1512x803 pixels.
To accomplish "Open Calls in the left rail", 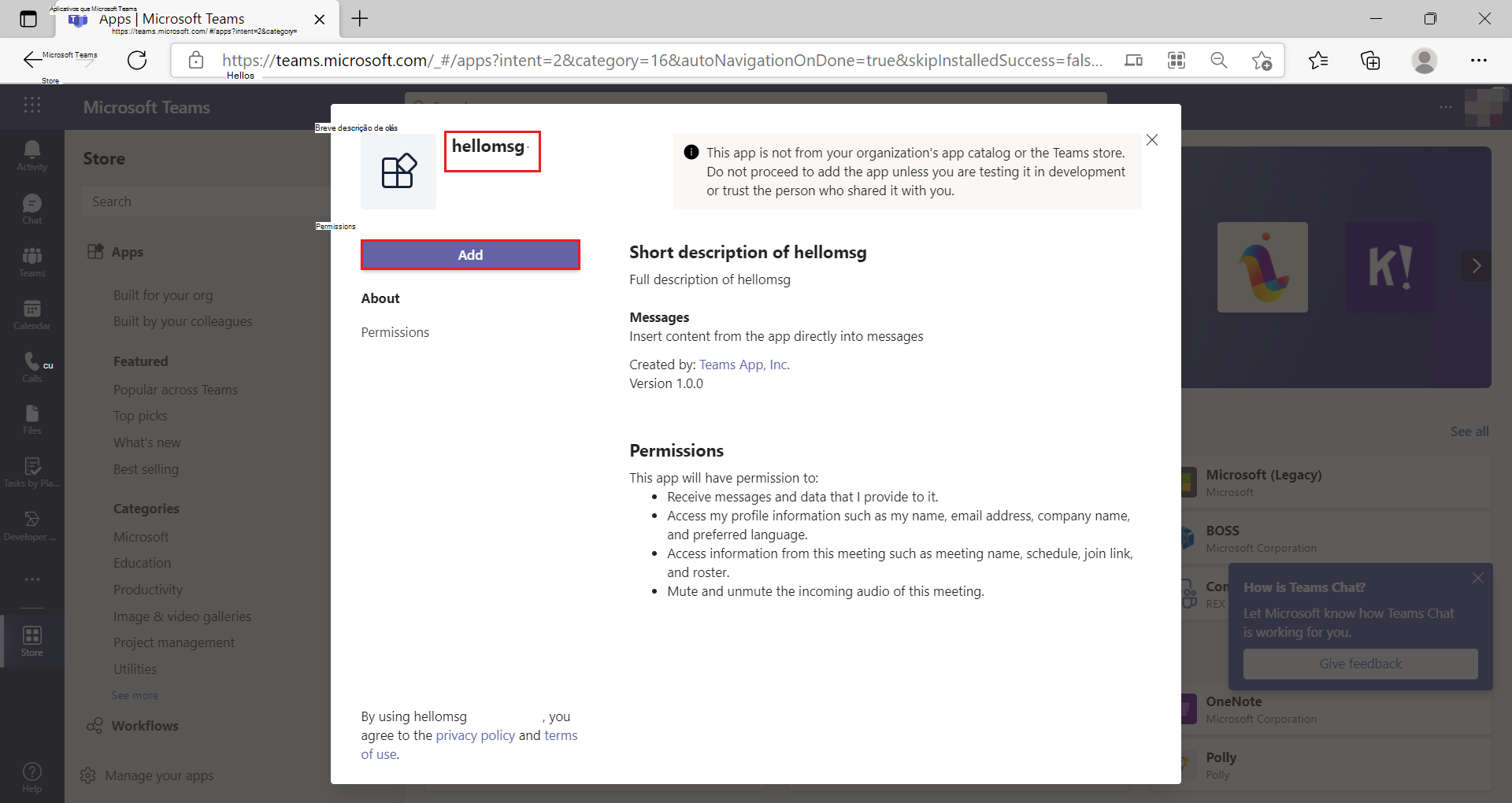I will tap(32, 368).
